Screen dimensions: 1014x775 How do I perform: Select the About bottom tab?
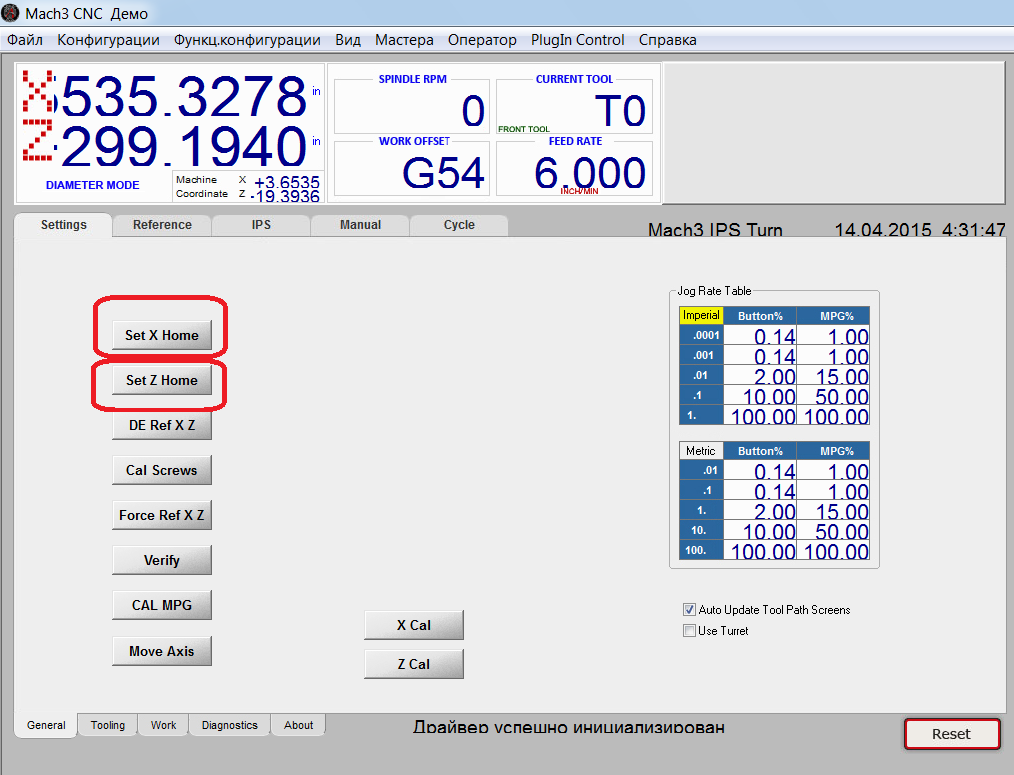coord(298,725)
